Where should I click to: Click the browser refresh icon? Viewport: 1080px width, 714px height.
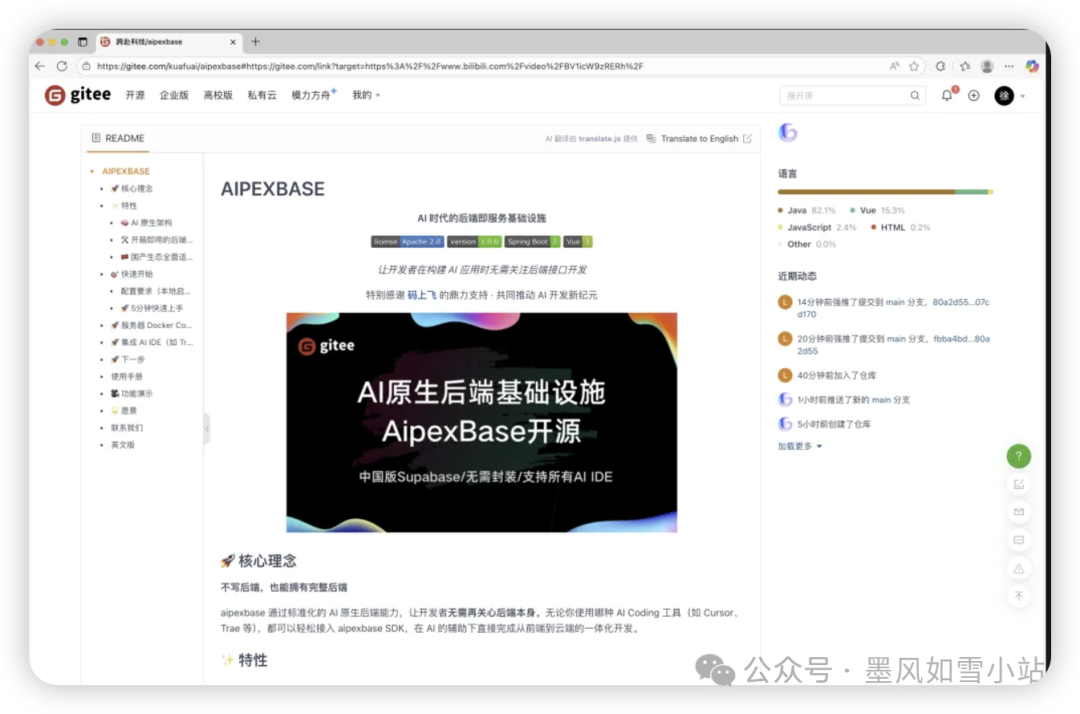click(x=62, y=64)
